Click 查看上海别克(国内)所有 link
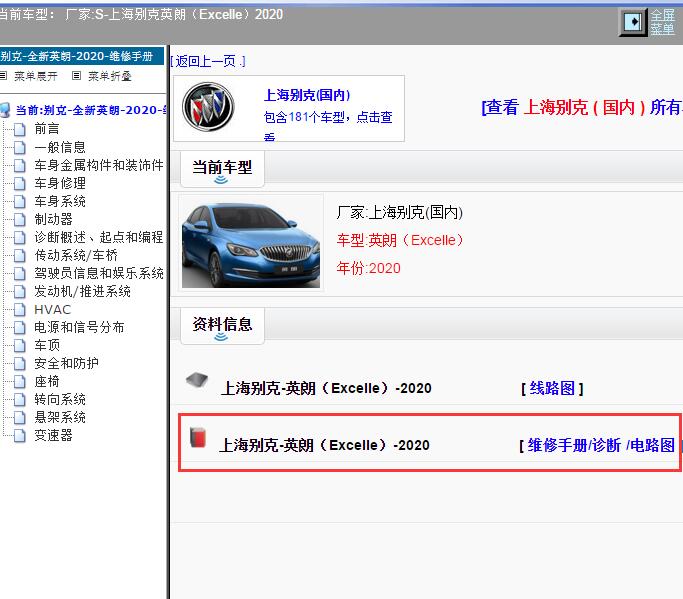The image size is (683, 599). (582, 107)
